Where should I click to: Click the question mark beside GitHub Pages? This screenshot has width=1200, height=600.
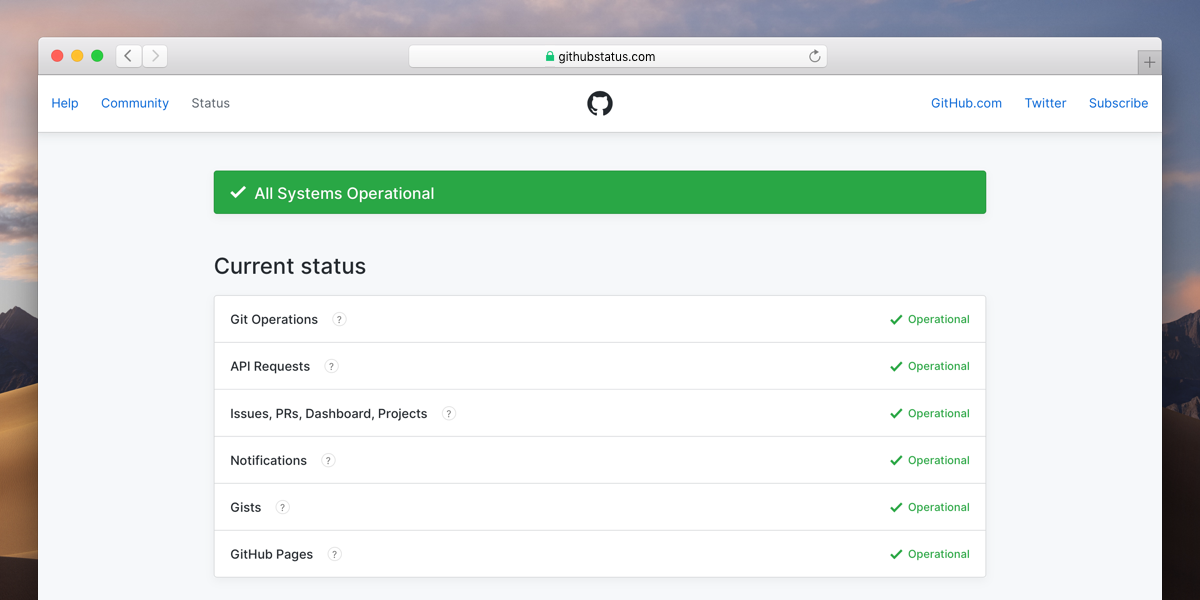pyautogui.click(x=334, y=554)
